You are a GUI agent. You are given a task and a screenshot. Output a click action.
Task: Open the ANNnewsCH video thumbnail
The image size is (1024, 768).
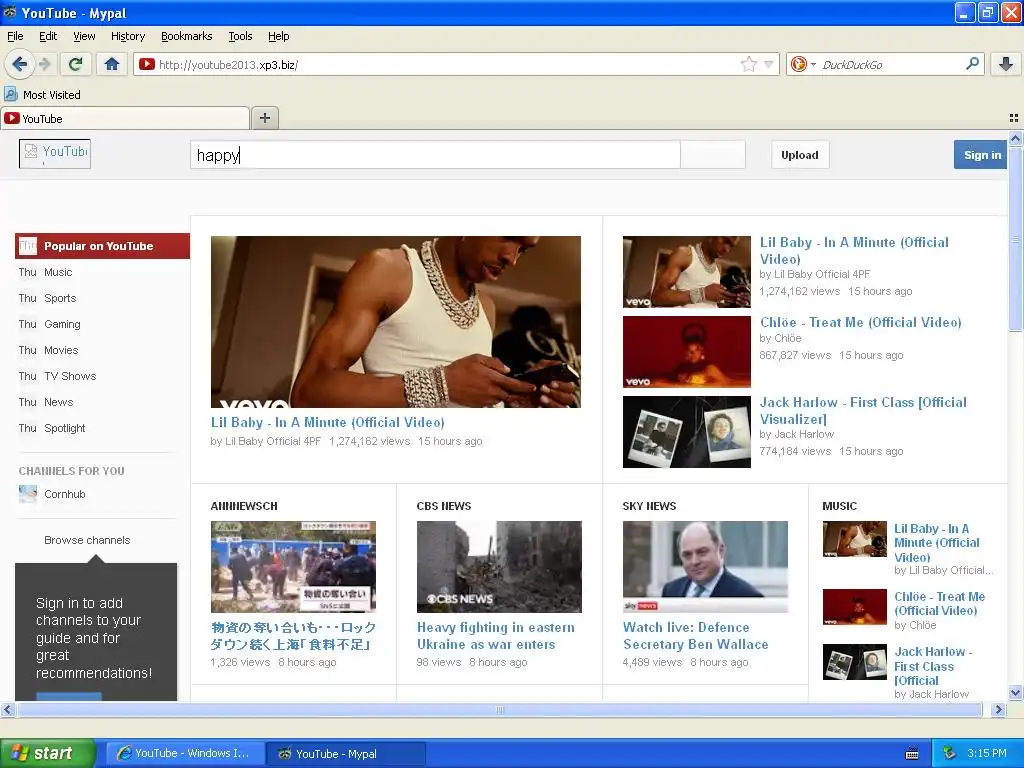[293, 567]
